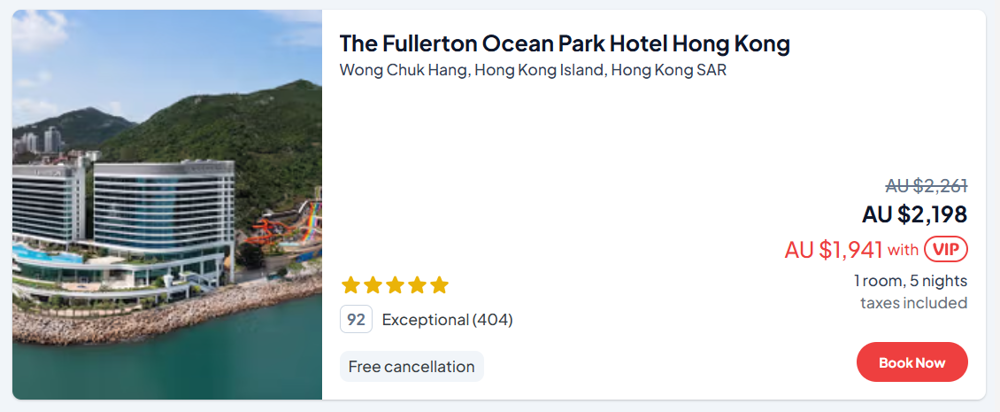Click the Free cancellation tag
Screen dimensions: 1000x412
pyautogui.click(x=411, y=366)
